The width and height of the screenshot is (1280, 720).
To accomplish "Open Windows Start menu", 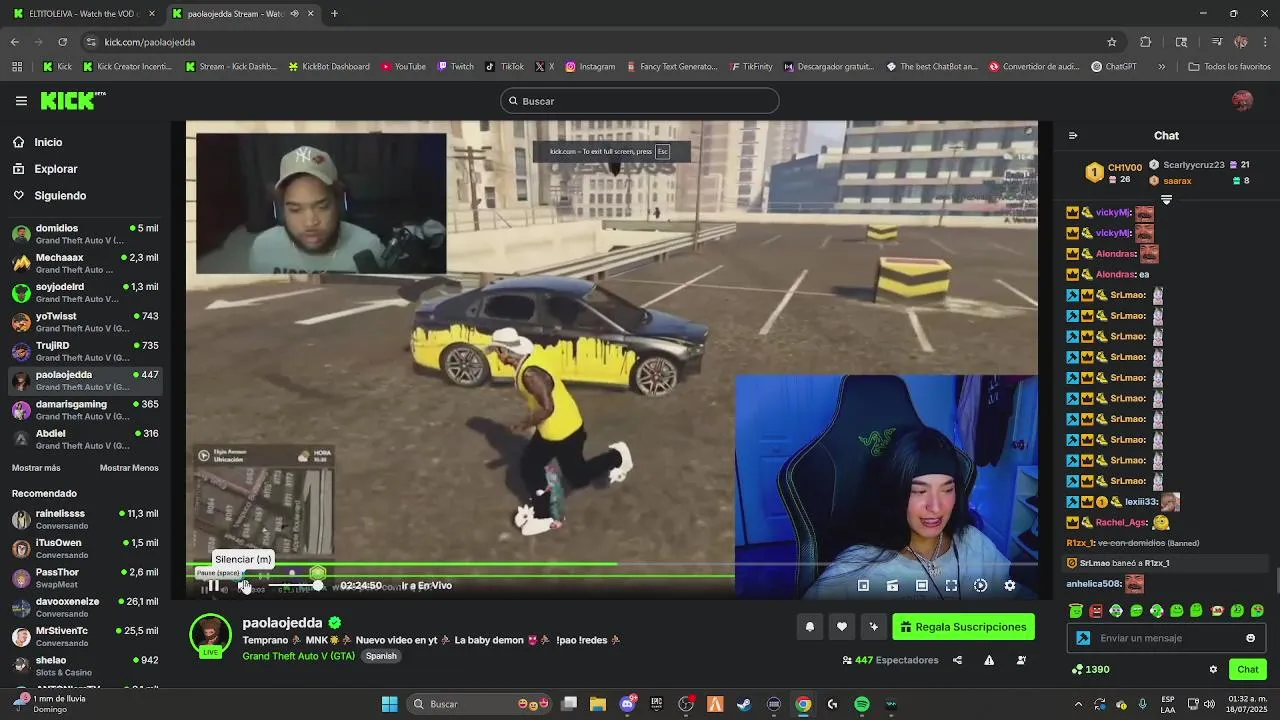I will point(390,704).
